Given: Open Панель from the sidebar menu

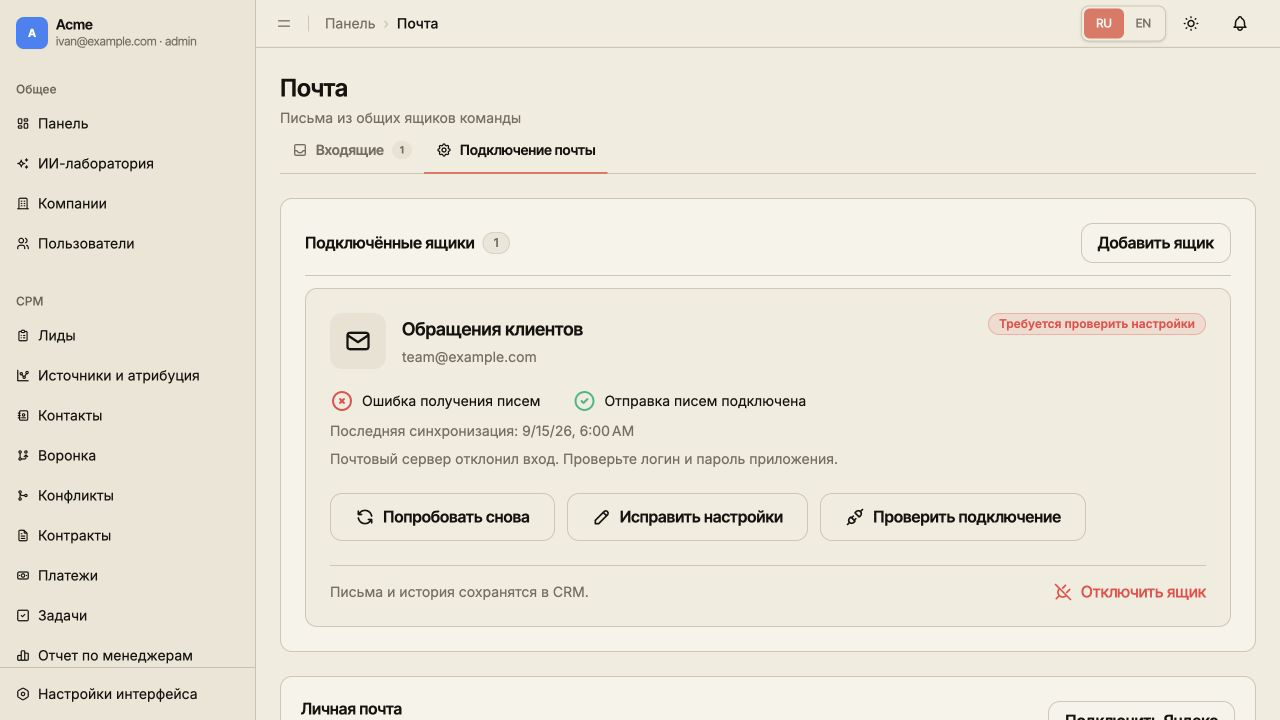Looking at the screenshot, I should tap(127, 123).
